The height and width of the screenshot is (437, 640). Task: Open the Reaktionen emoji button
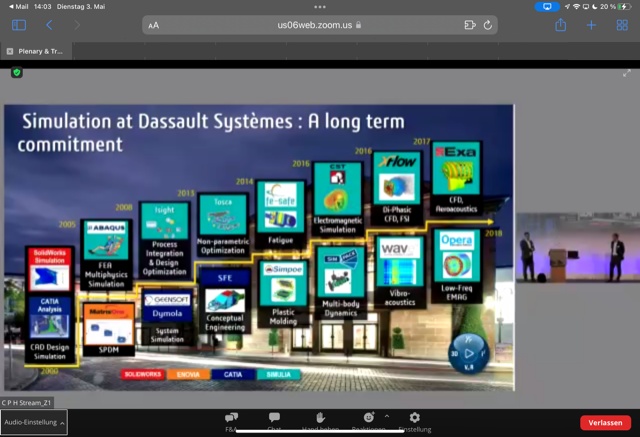coord(369,422)
